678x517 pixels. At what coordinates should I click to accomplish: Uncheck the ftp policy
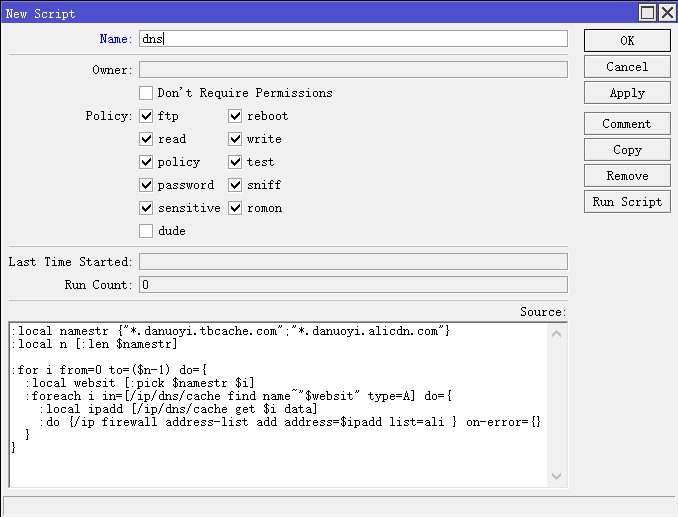pos(147,116)
